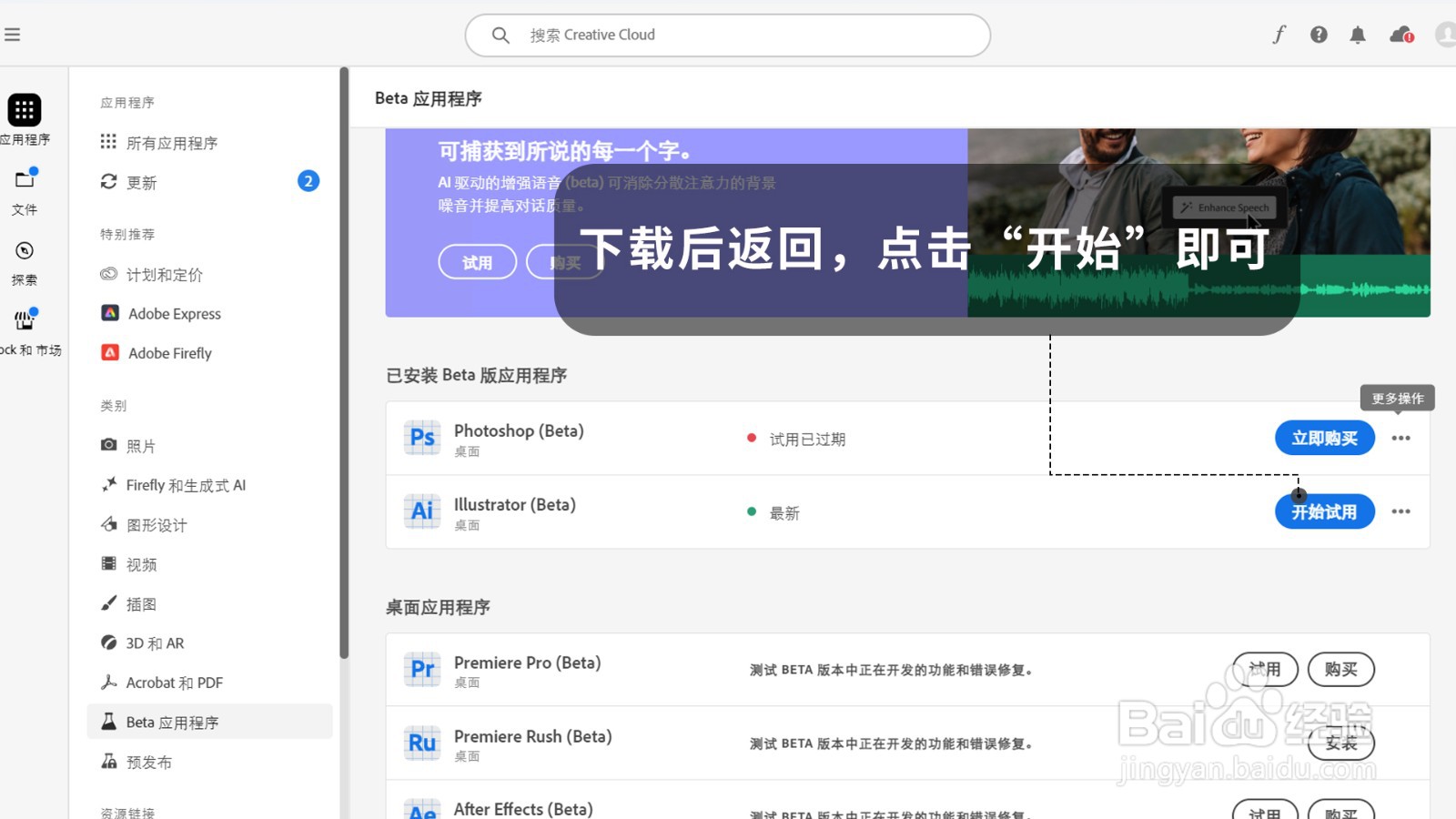Open 更新 updates in the sidebar
Image resolution: width=1456 pixels, height=819 pixels.
coord(141,182)
